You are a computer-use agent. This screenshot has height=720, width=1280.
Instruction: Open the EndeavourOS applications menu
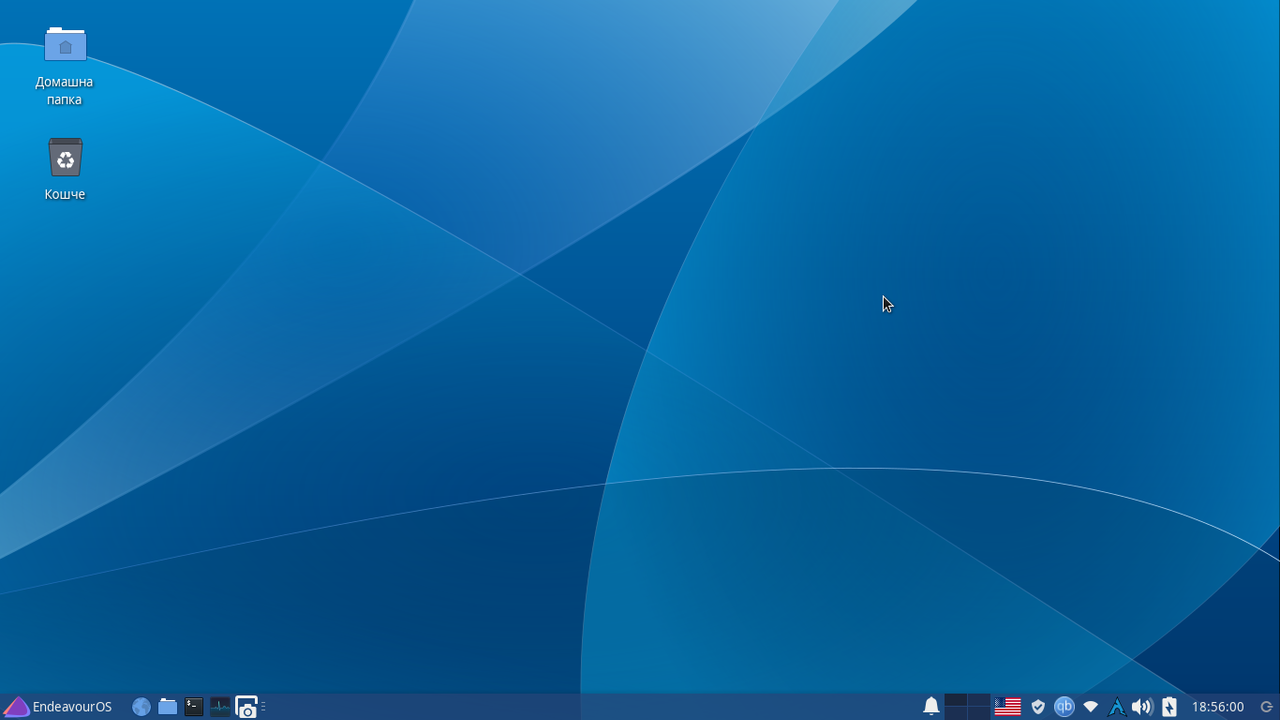click(x=58, y=707)
